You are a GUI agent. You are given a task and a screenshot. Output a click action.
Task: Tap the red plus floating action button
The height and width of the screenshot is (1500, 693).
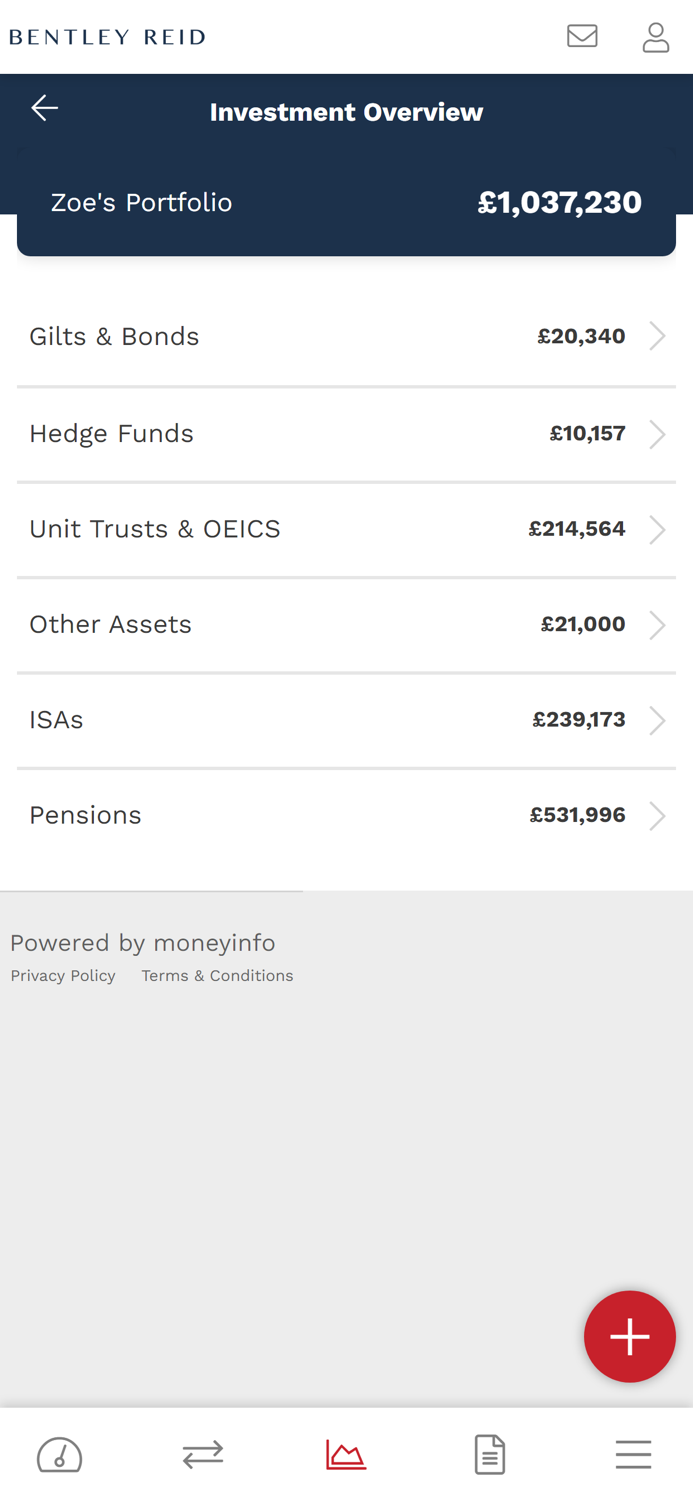click(x=631, y=1336)
